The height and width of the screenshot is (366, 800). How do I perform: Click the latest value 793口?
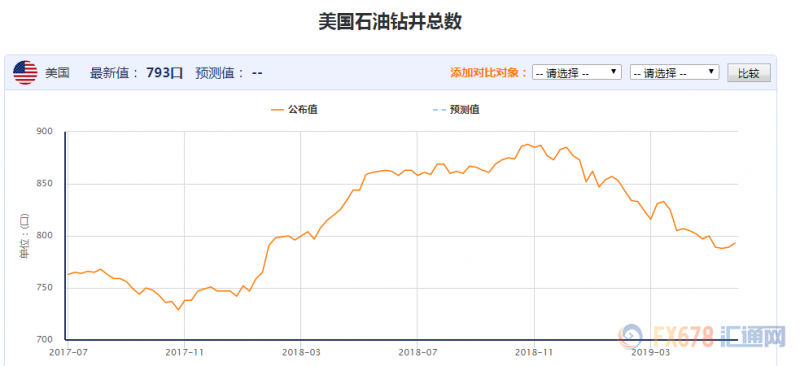click(x=164, y=73)
